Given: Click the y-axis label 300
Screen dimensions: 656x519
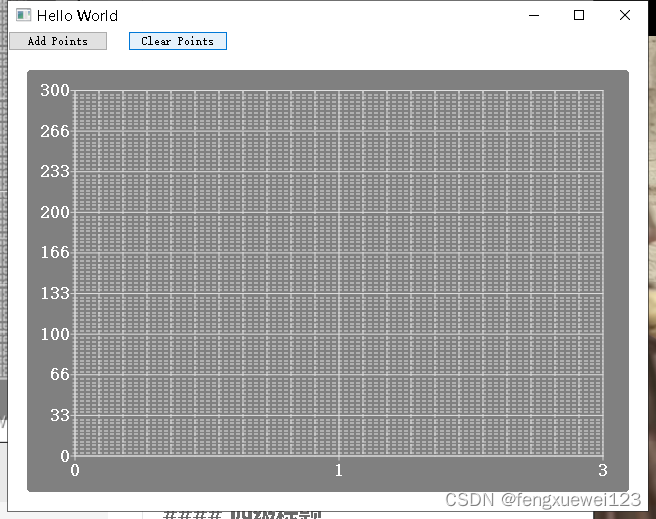Looking at the screenshot, I should click(55, 90).
